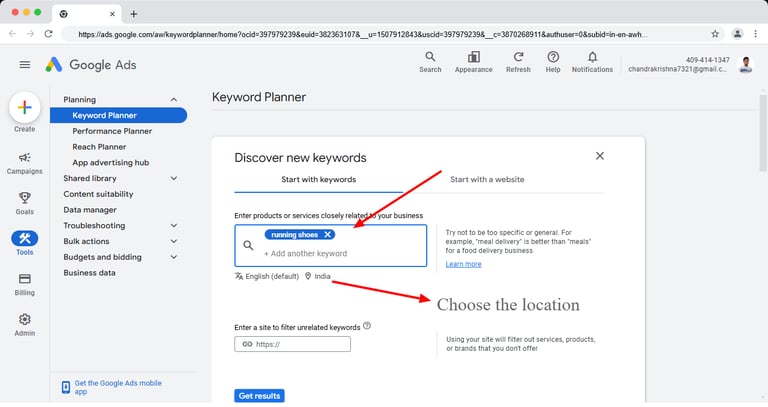Viewport: 768px width, 407px height.
Task: Open Content suitability
Action: [98, 194]
